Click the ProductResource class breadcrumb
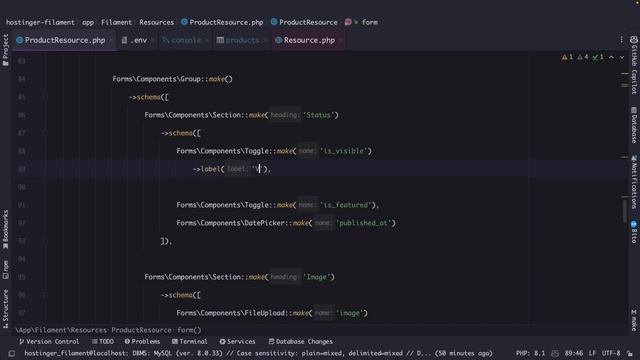The image size is (640, 360). tap(308, 22)
